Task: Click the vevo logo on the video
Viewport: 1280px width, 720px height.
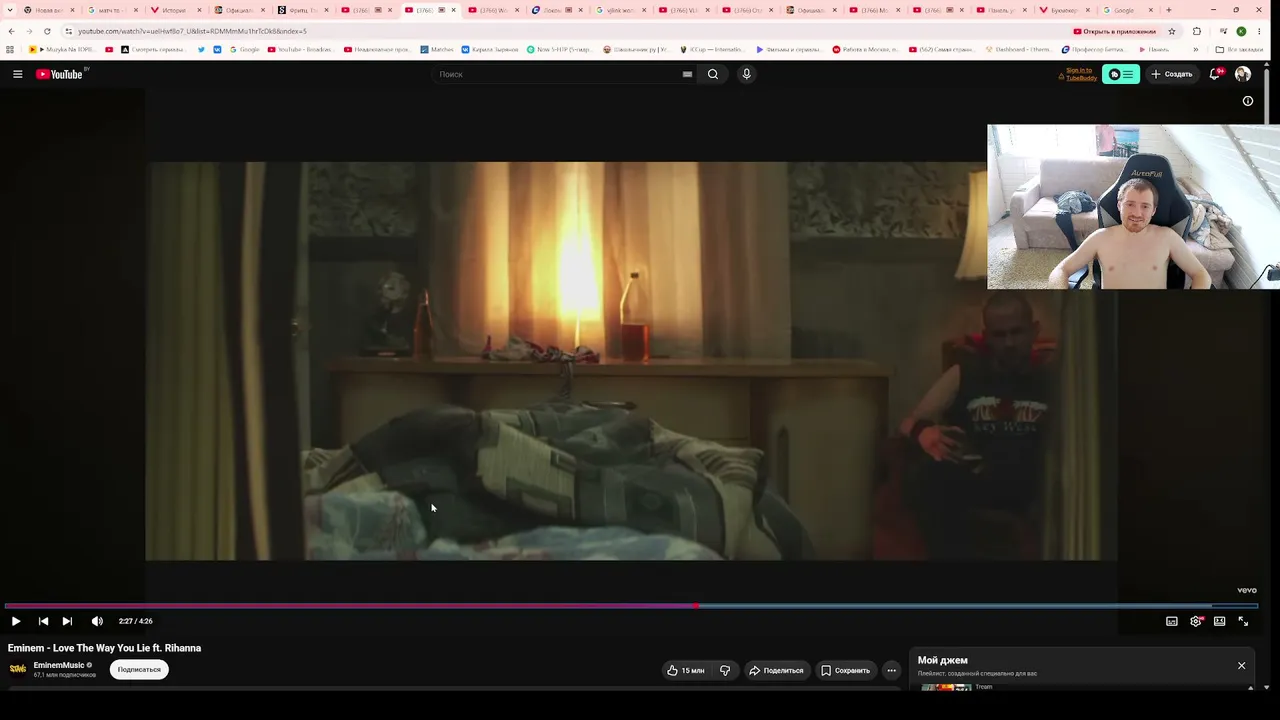Action: pos(1246,590)
